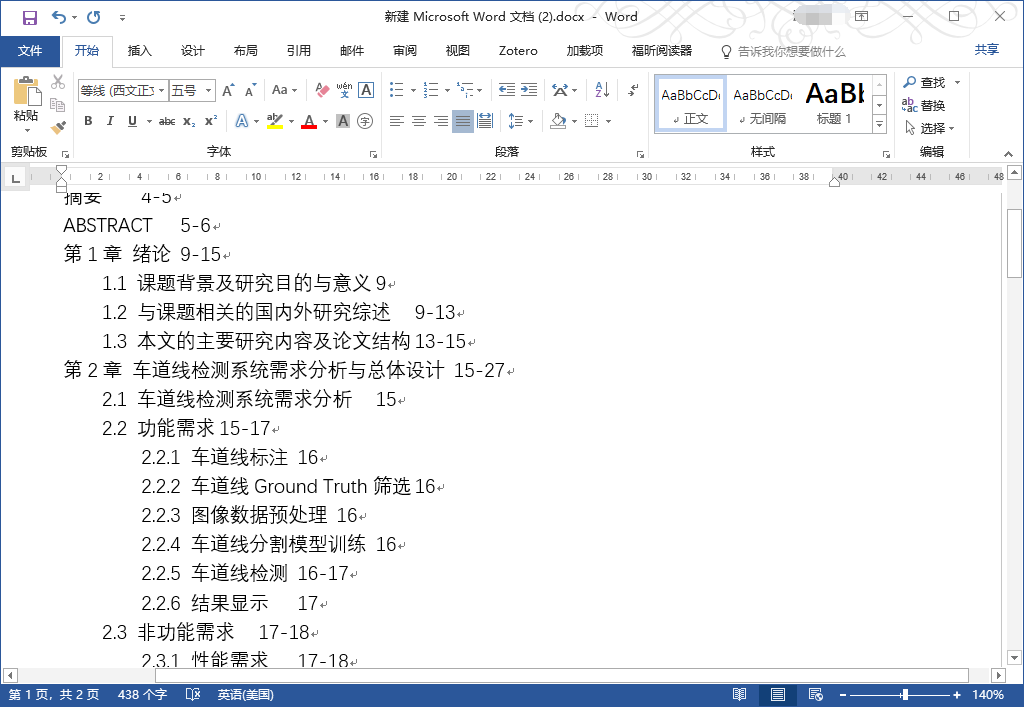The image size is (1024, 707).
Task: Apply the yellow text highlight color
Action: pos(275,121)
